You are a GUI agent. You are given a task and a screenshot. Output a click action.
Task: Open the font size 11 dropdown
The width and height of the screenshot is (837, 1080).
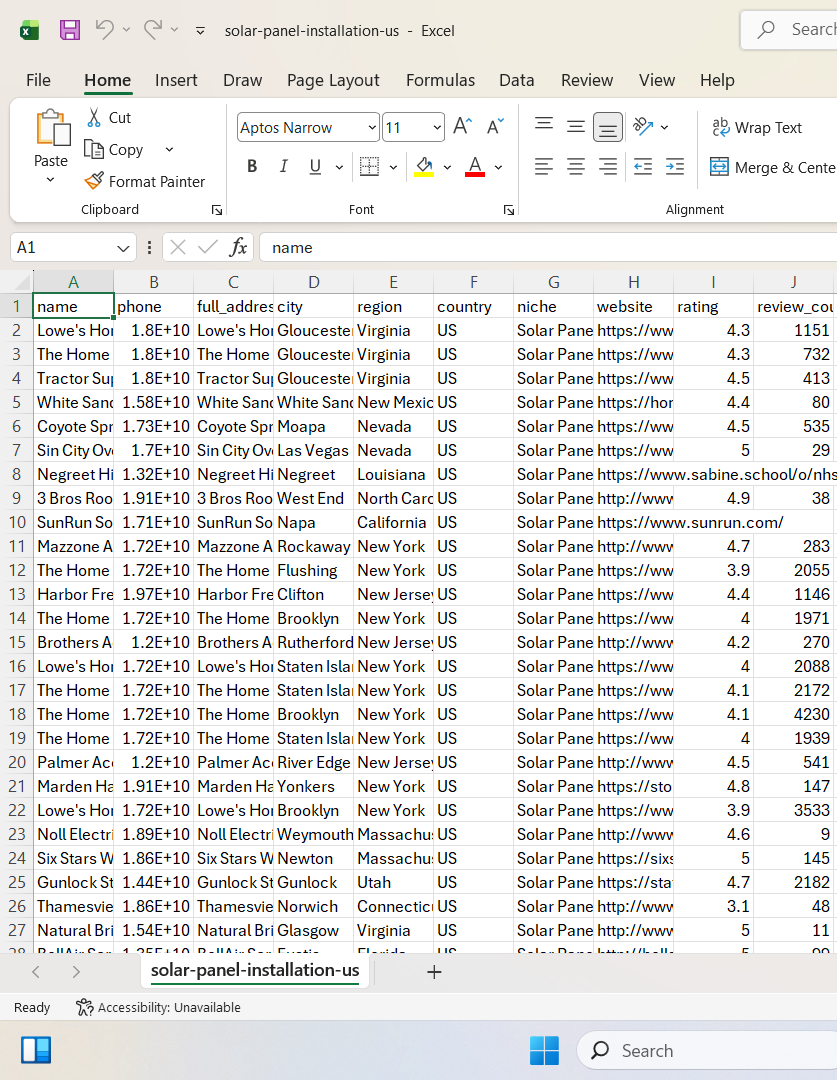437,128
